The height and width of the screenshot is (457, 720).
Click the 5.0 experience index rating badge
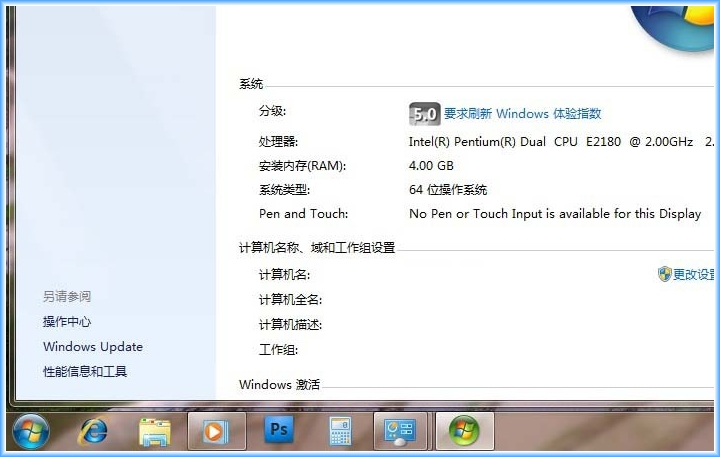(424, 113)
